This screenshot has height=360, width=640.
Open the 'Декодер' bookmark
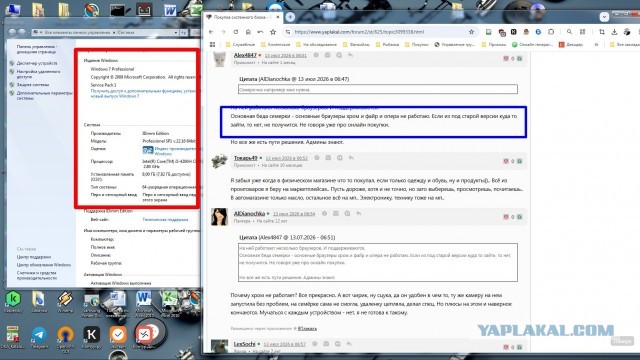click(571, 44)
